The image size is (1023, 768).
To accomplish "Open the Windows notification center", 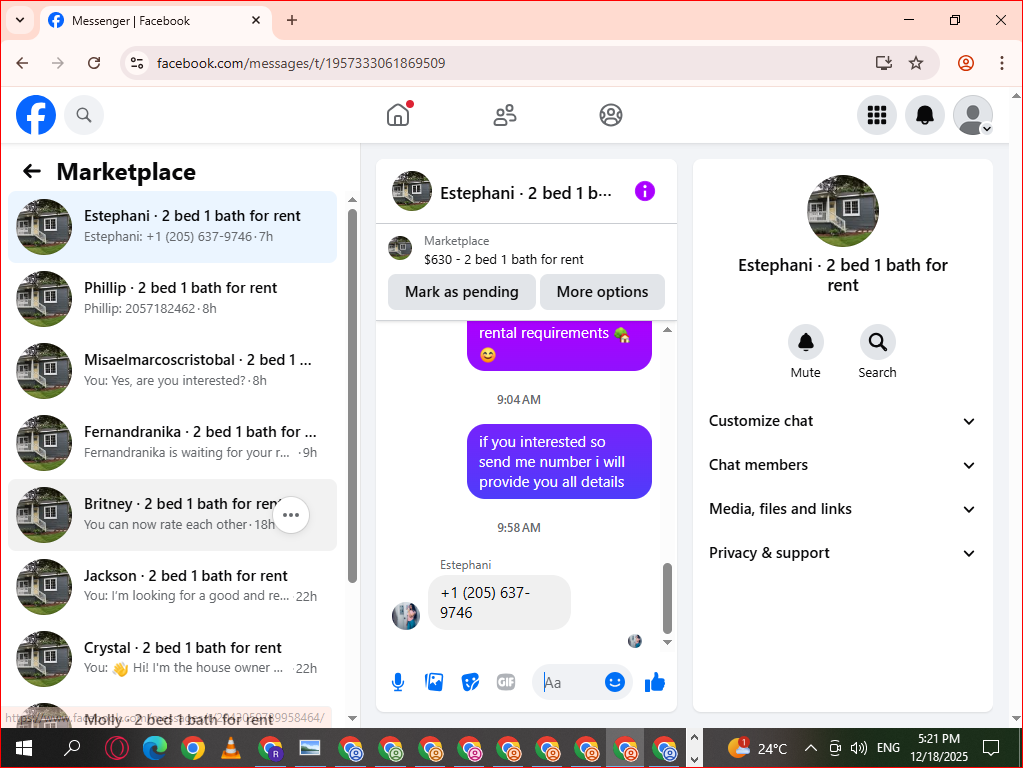I will pos(990,748).
